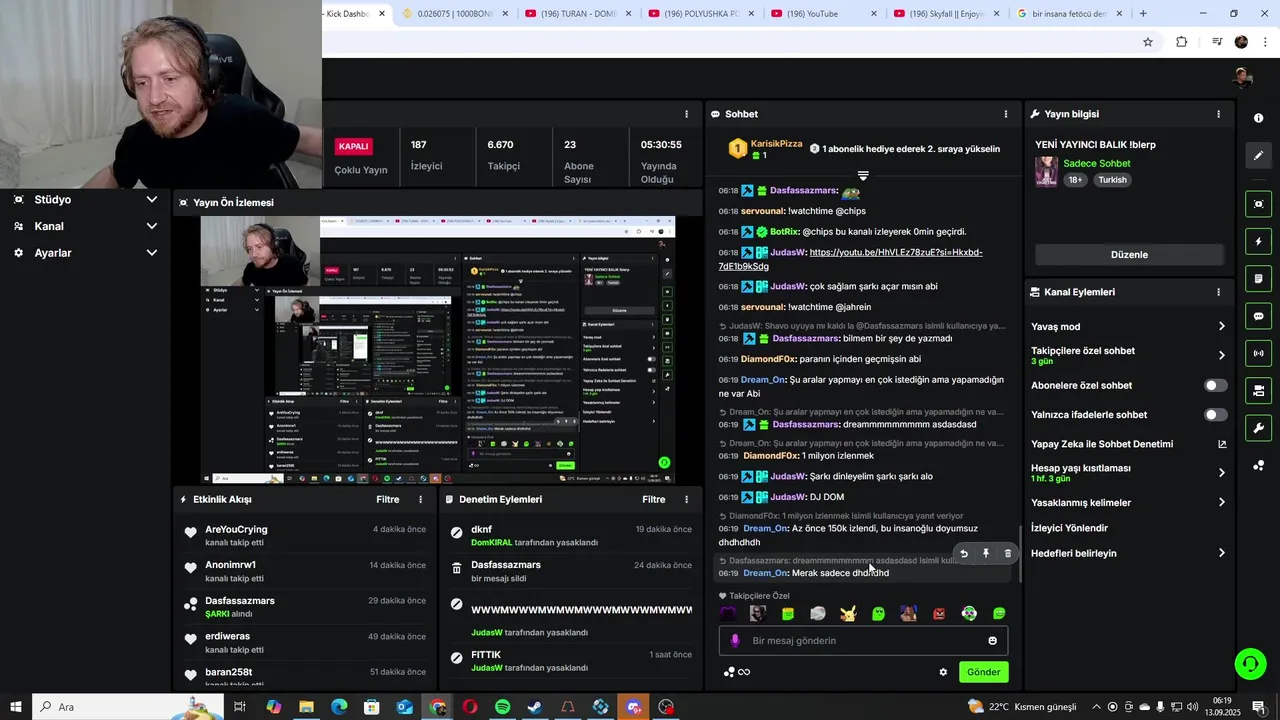Click the user avatar at top right
Viewport: 1280px width, 720px height.
coord(1243,78)
